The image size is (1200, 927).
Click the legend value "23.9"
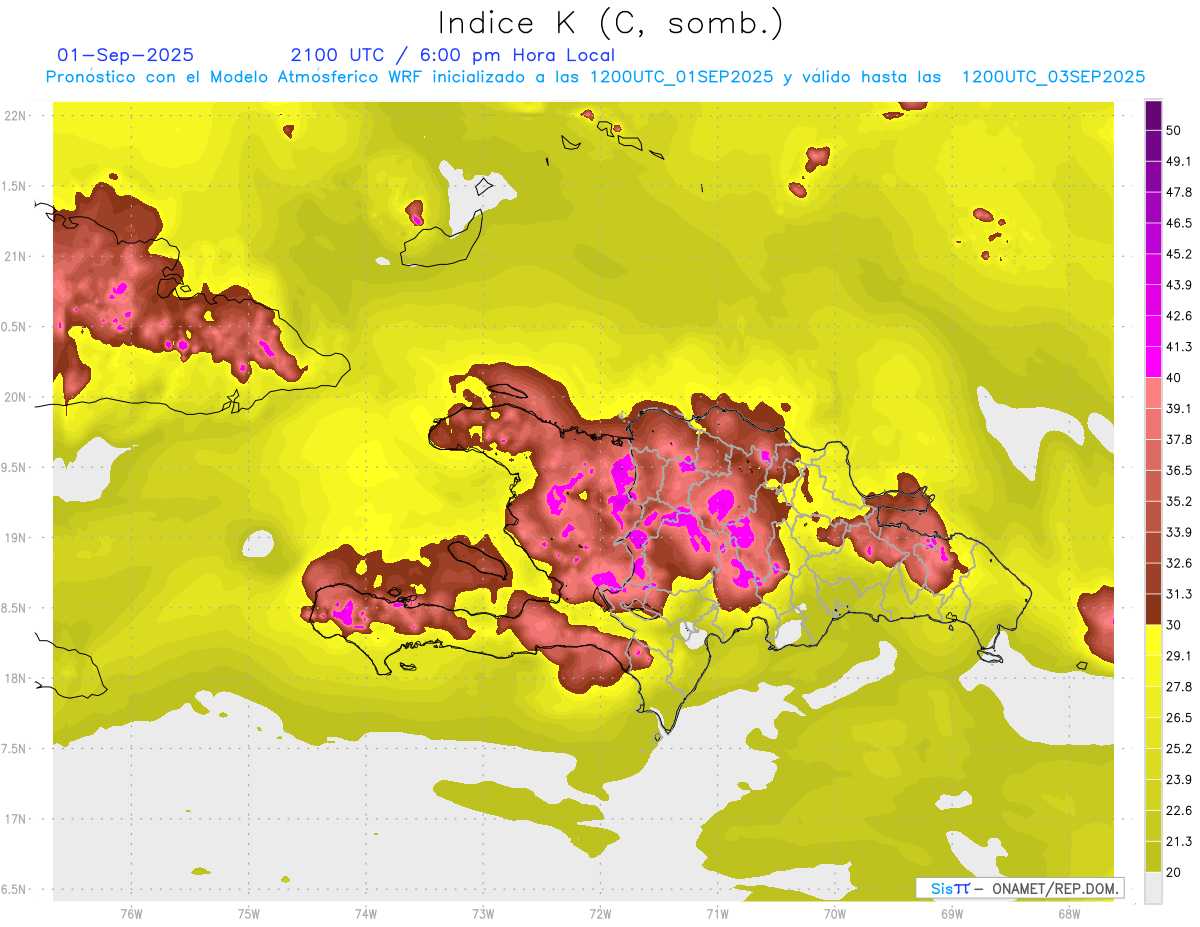tap(1179, 780)
